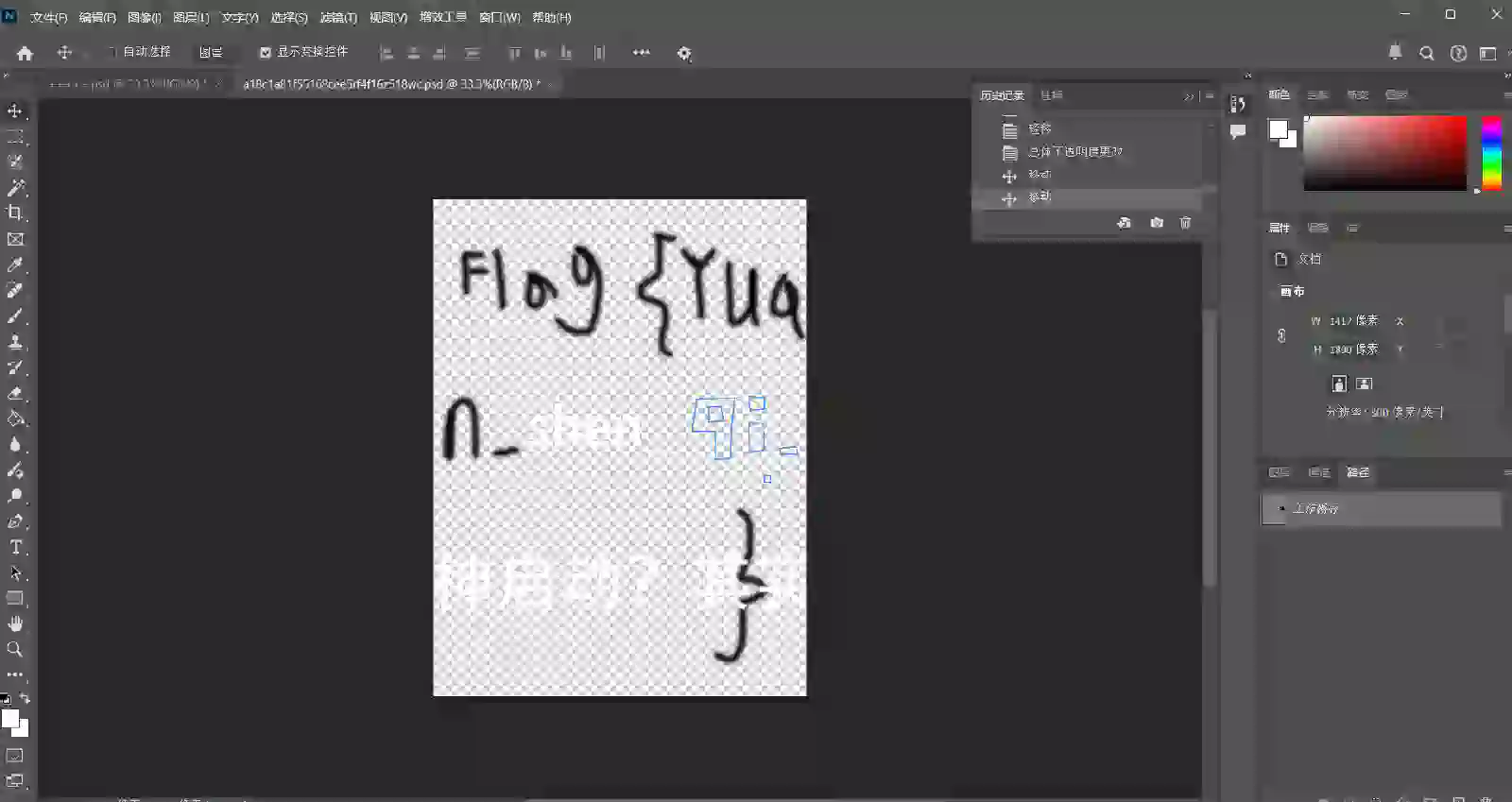Activate the Zoom tool in the toolbox

click(x=15, y=649)
